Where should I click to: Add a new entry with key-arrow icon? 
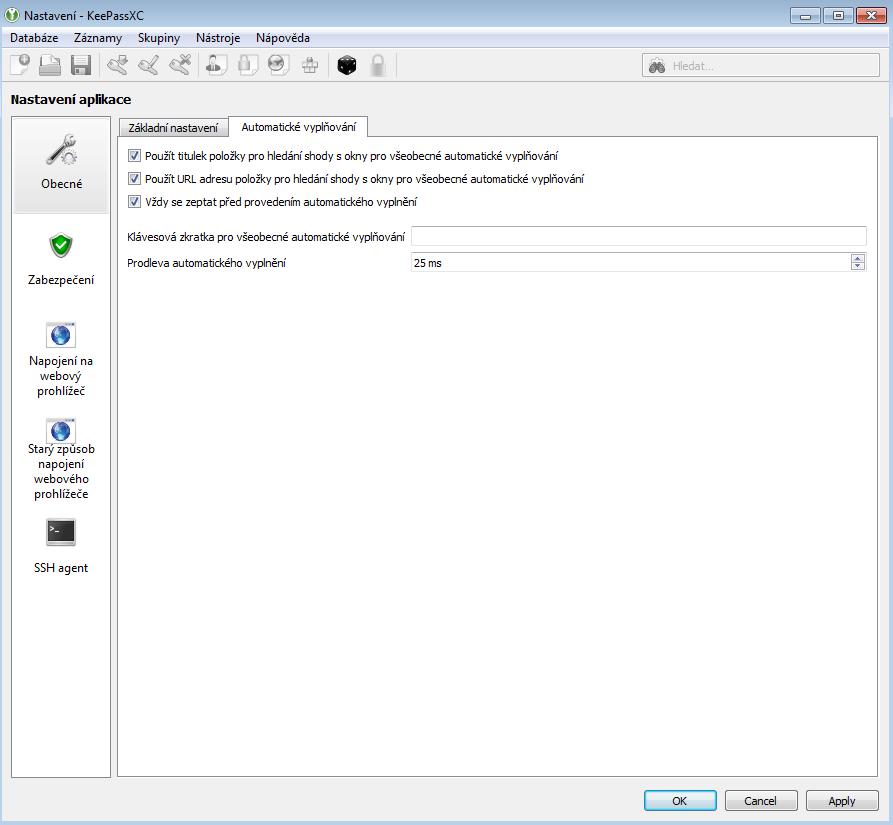(118, 65)
